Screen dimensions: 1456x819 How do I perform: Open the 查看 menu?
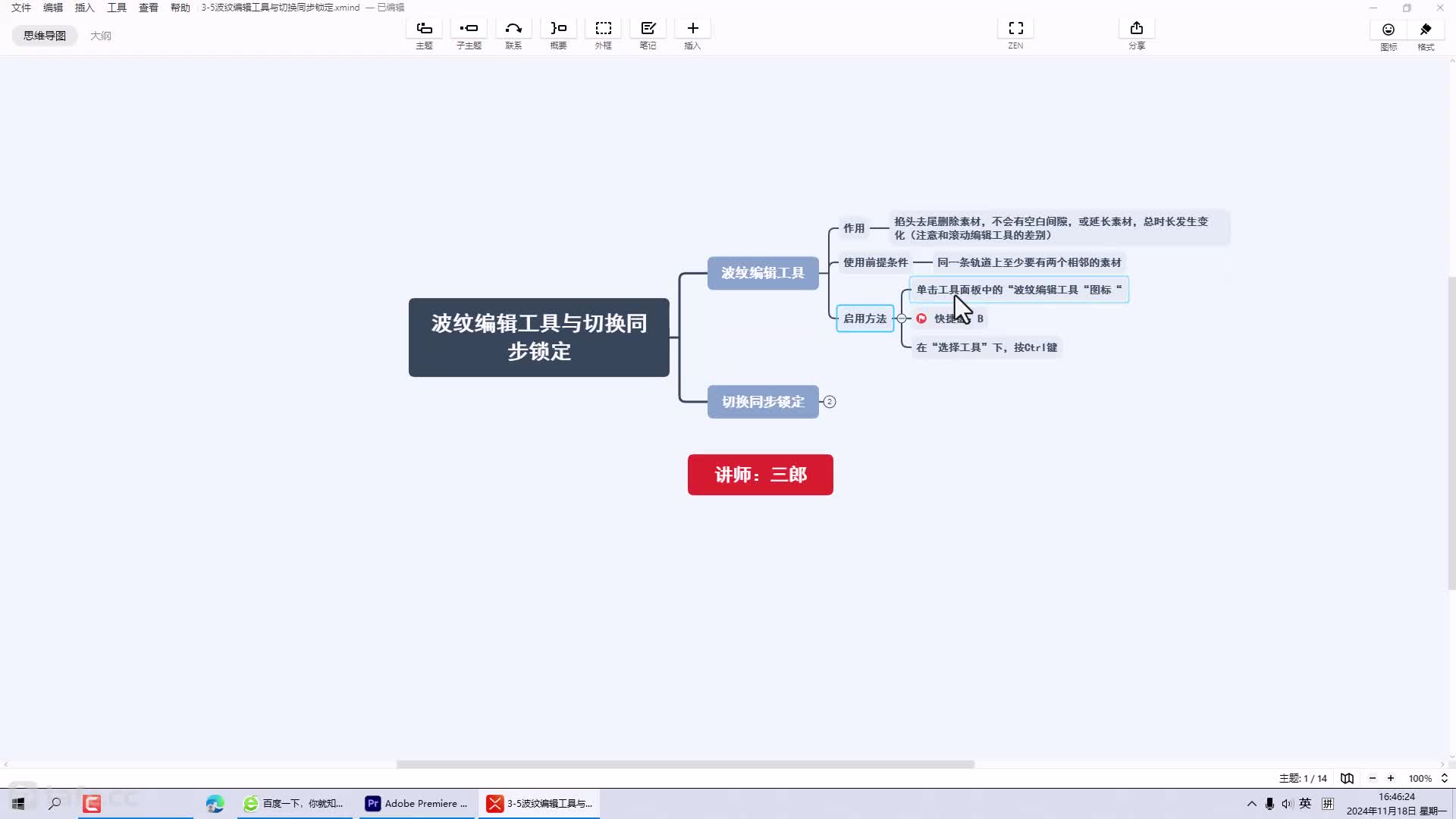point(149,8)
